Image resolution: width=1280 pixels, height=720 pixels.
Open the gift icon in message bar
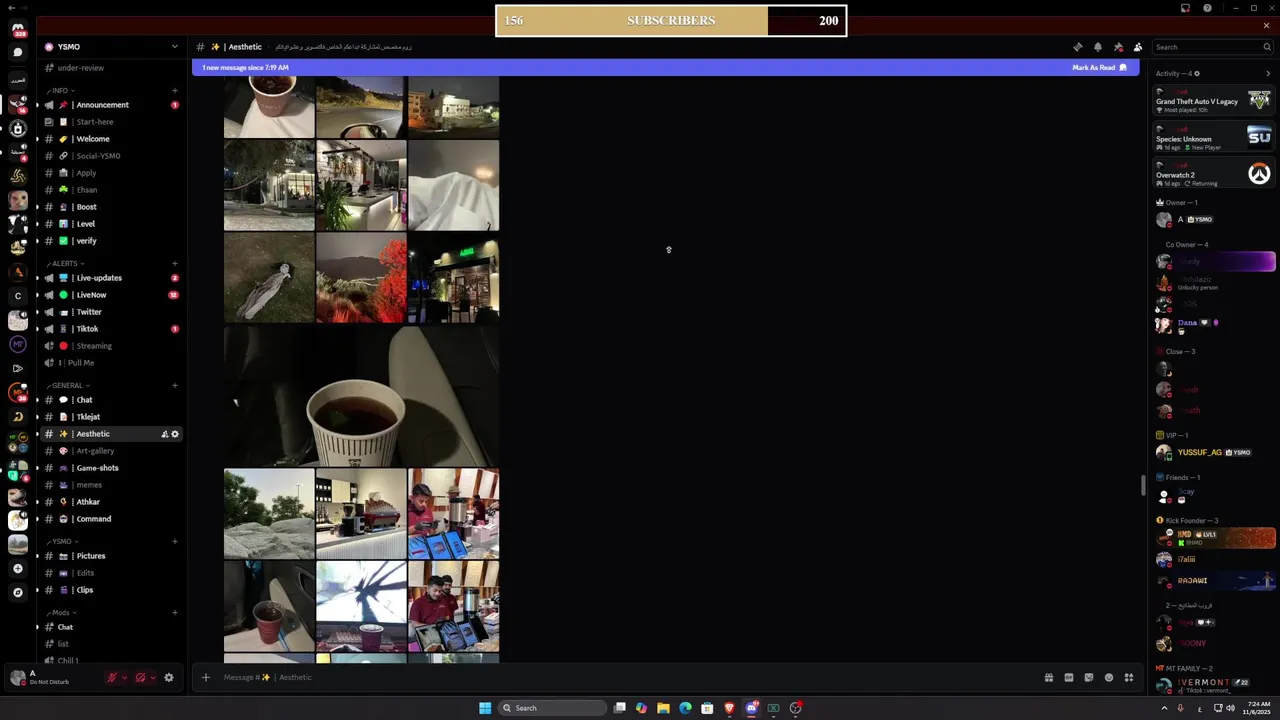coord(1049,677)
